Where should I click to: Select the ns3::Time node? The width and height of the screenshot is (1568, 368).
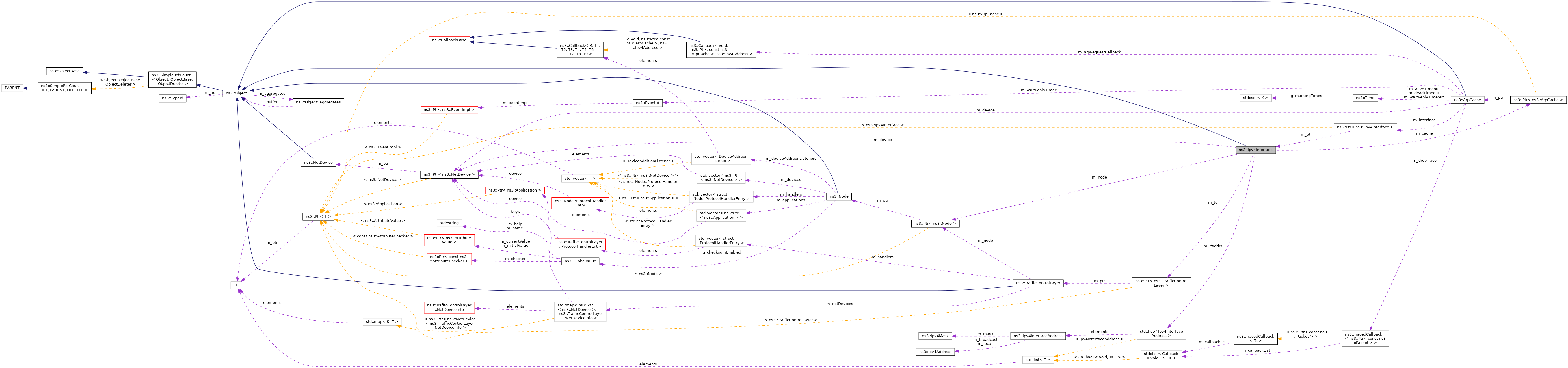pyautogui.click(x=1365, y=98)
